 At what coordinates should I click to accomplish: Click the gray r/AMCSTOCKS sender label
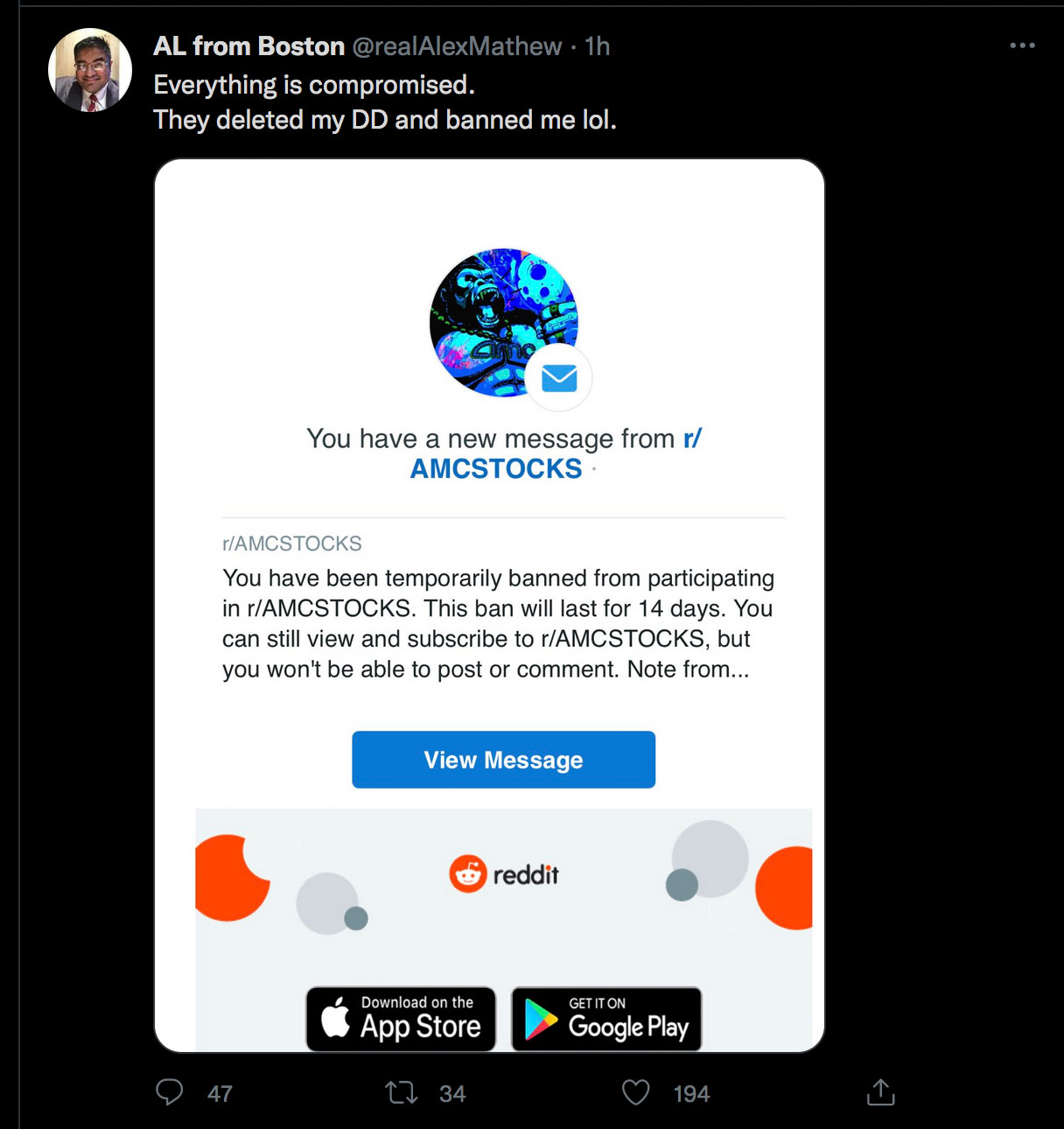pos(292,543)
